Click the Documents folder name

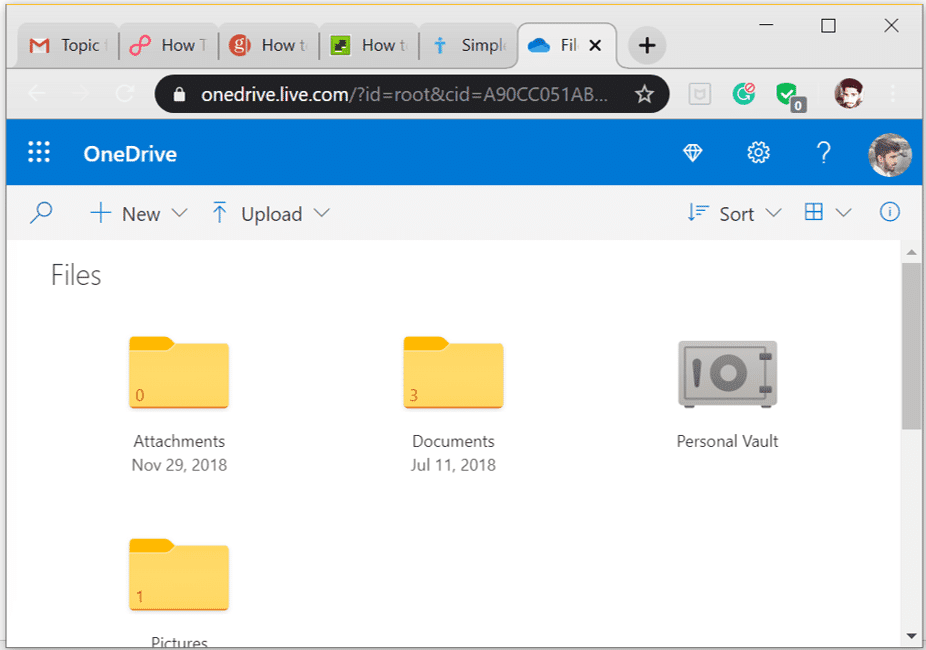(454, 441)
